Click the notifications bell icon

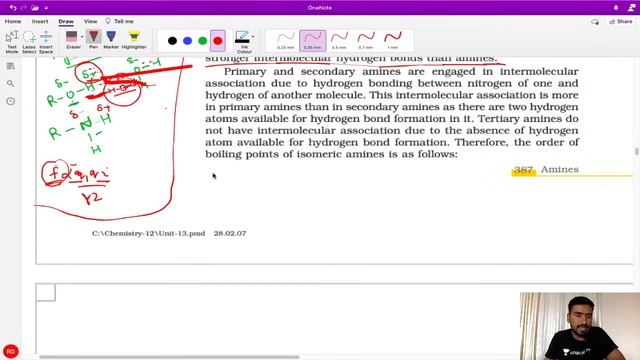click(616, 8)
